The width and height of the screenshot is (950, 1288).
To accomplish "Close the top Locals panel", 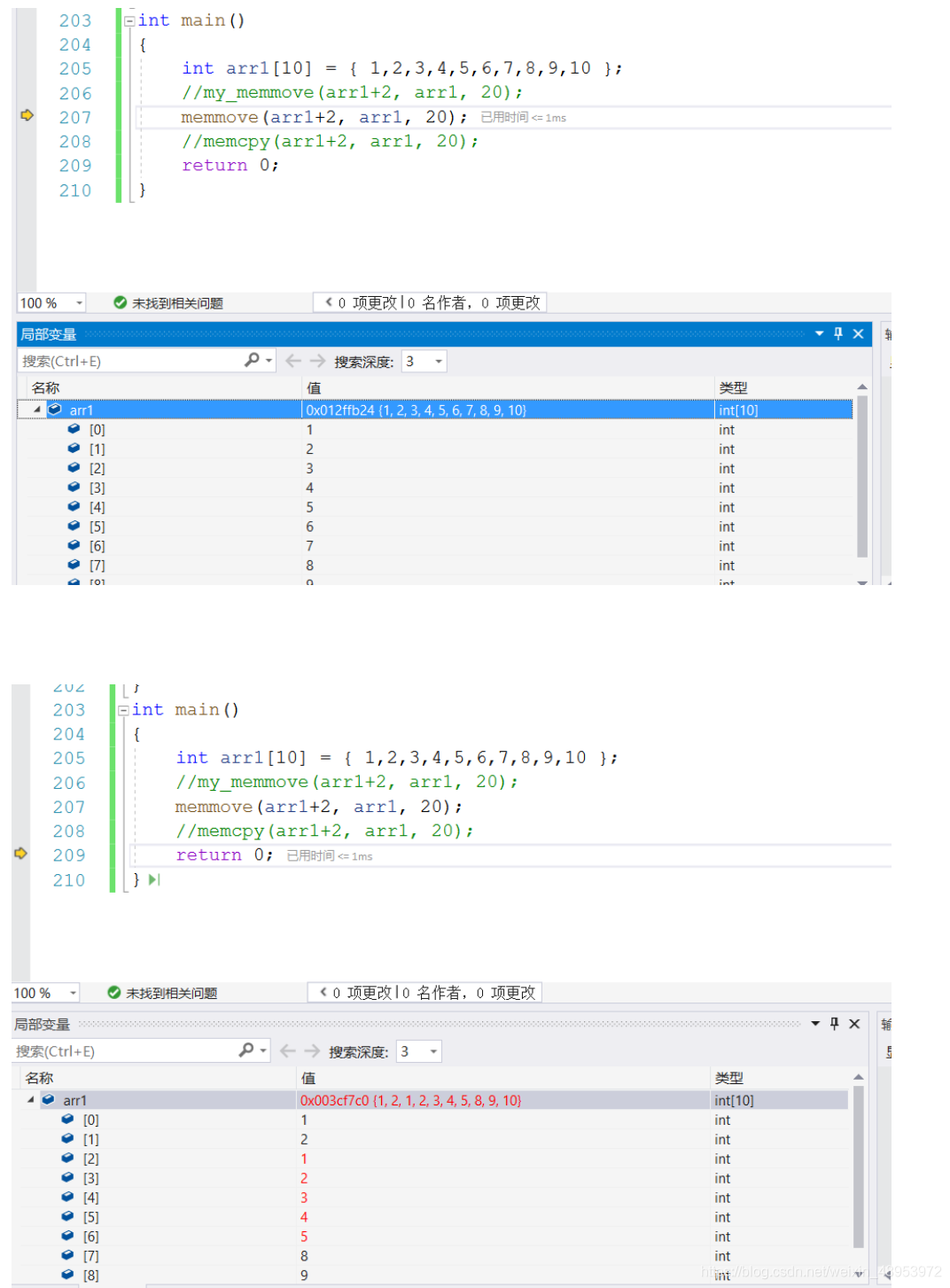I will (x=858, y=334).
